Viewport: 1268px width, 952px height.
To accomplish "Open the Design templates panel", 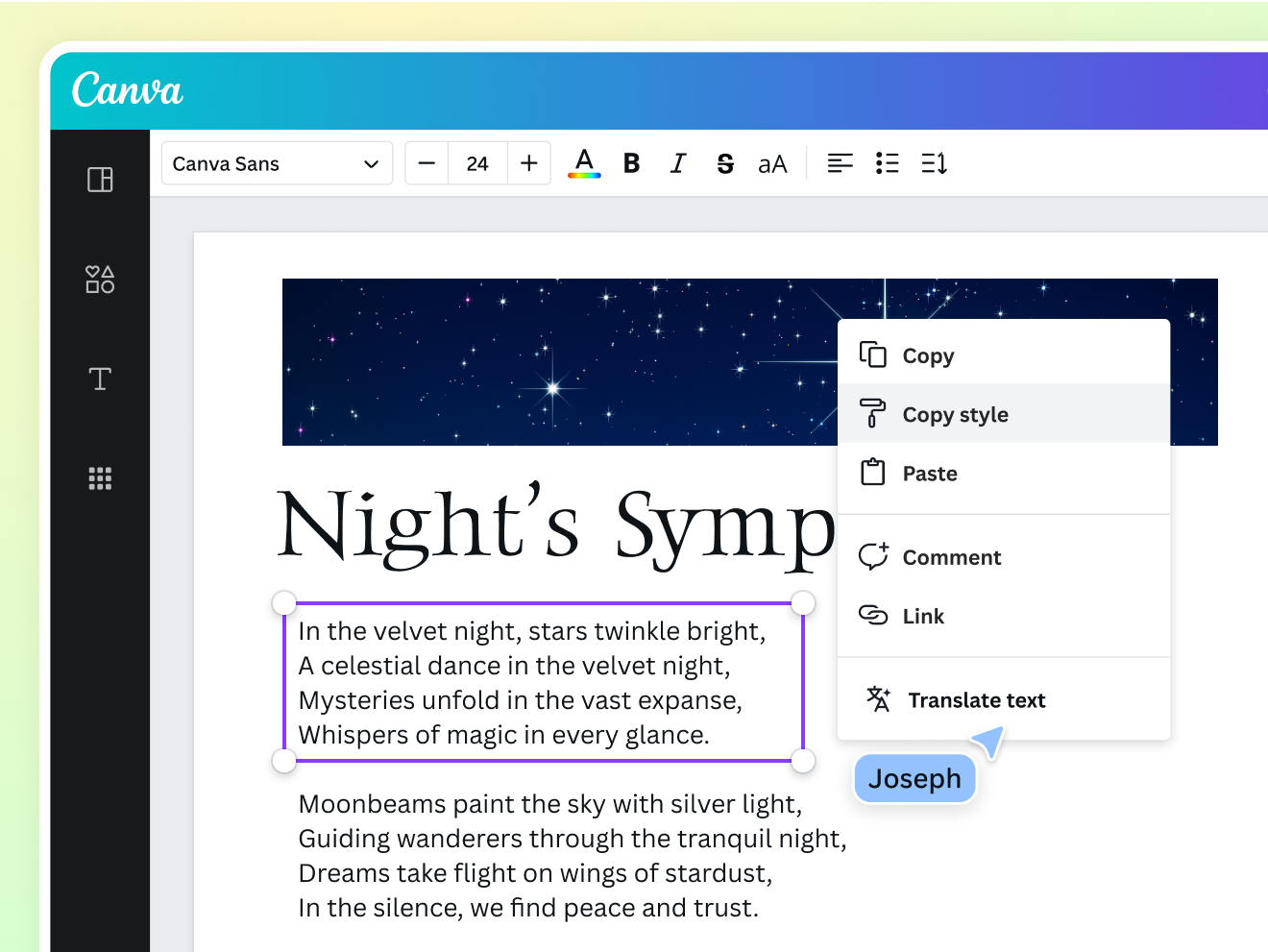I will 99,179.
